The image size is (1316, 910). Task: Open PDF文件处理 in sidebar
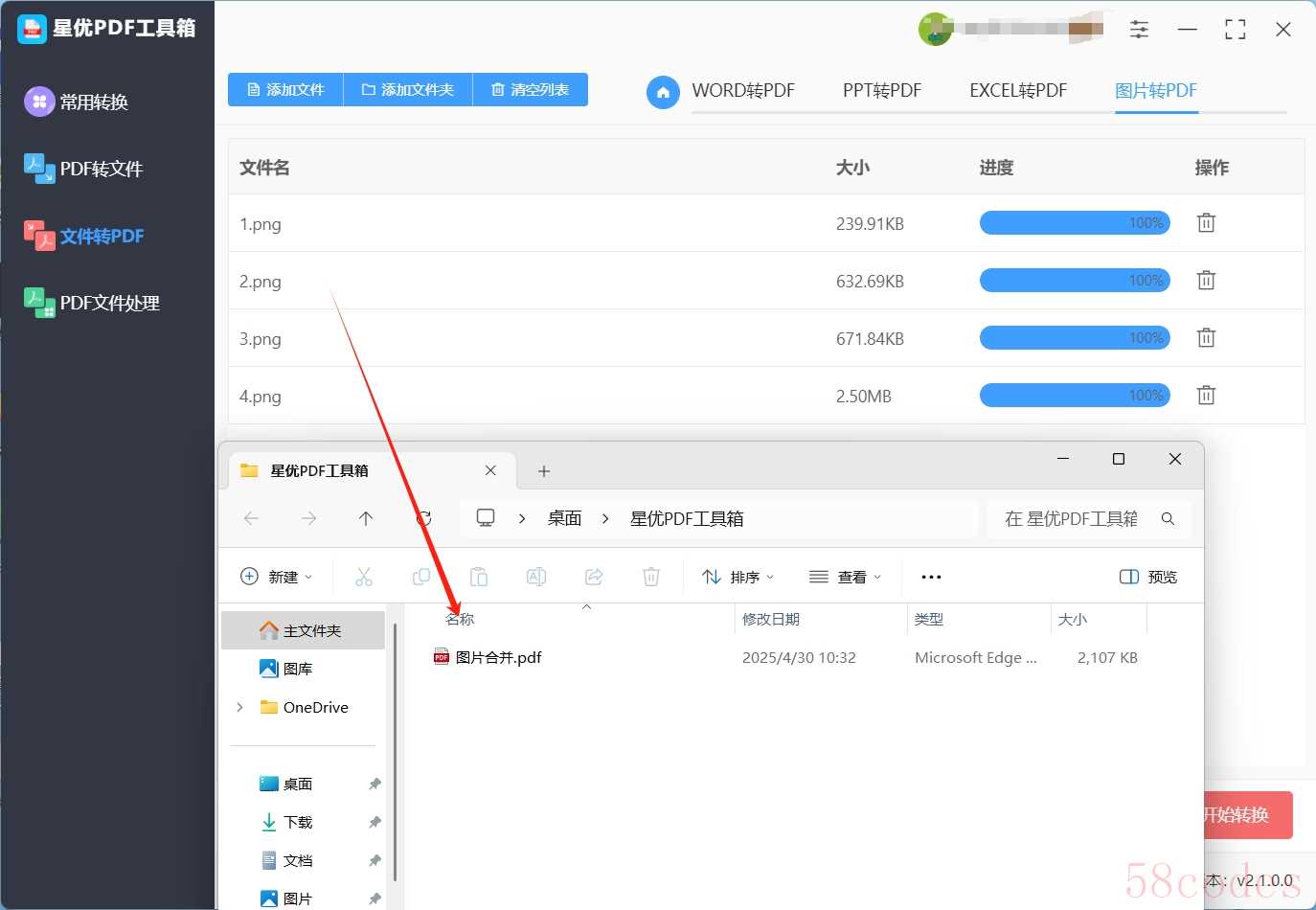tap(92, 303)
